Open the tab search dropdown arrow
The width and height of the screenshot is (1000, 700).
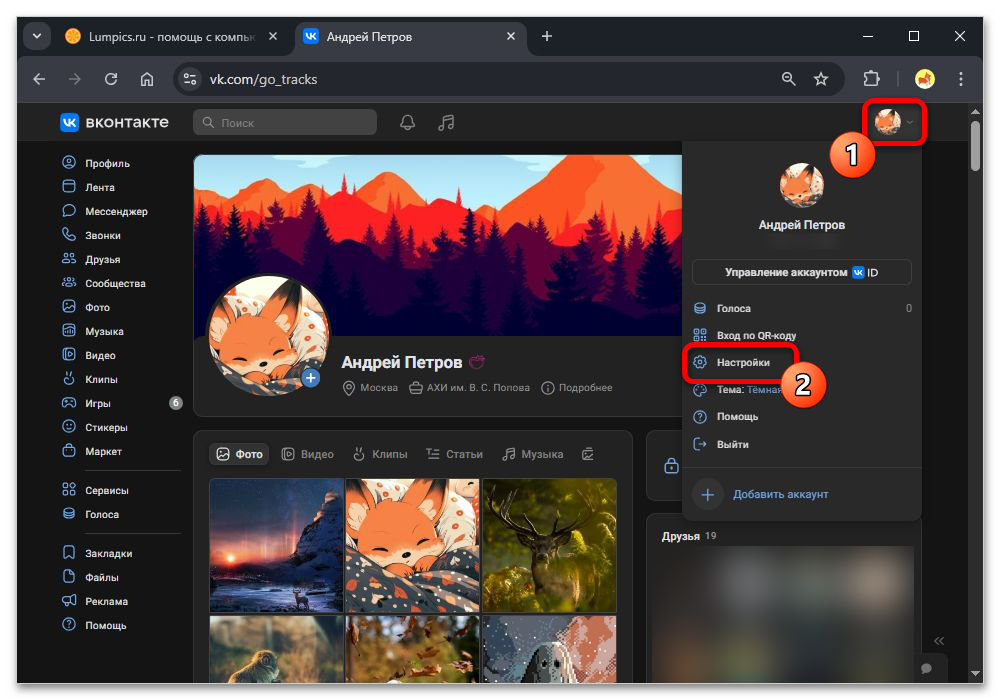(x=37, y=36)
